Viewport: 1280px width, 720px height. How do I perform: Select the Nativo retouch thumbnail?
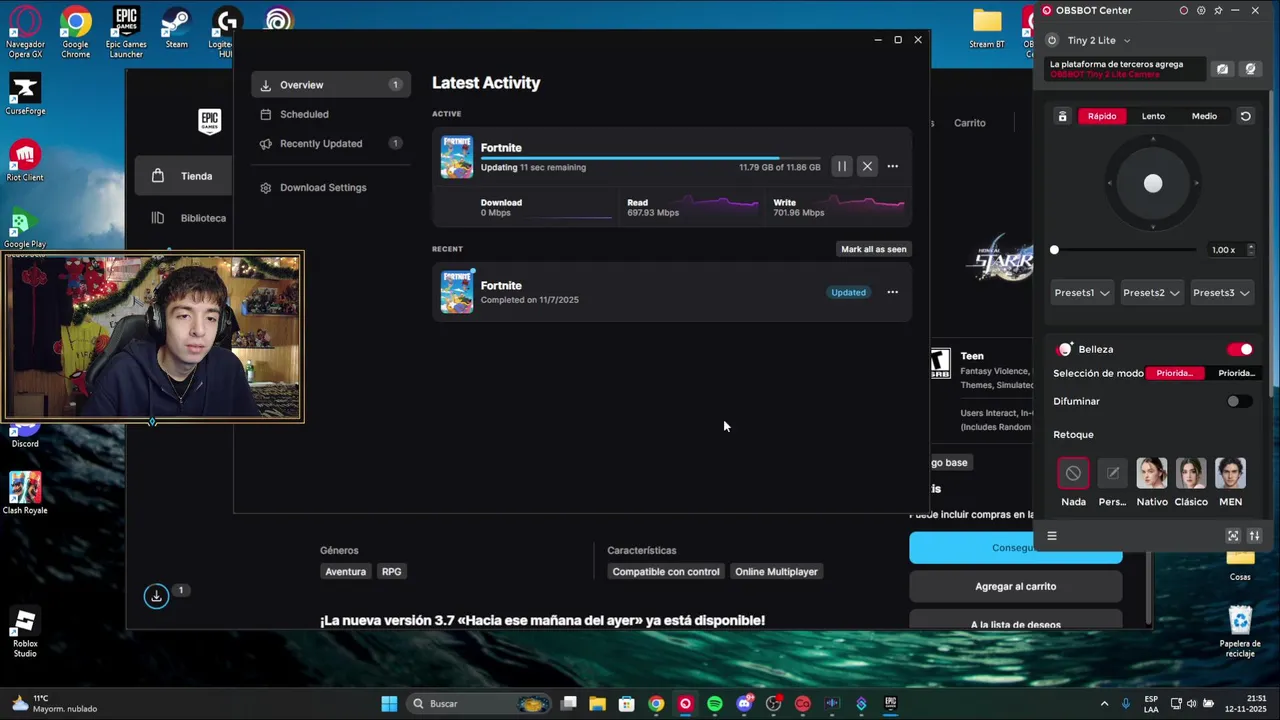pyautogui.click(x=1151, y=473)
